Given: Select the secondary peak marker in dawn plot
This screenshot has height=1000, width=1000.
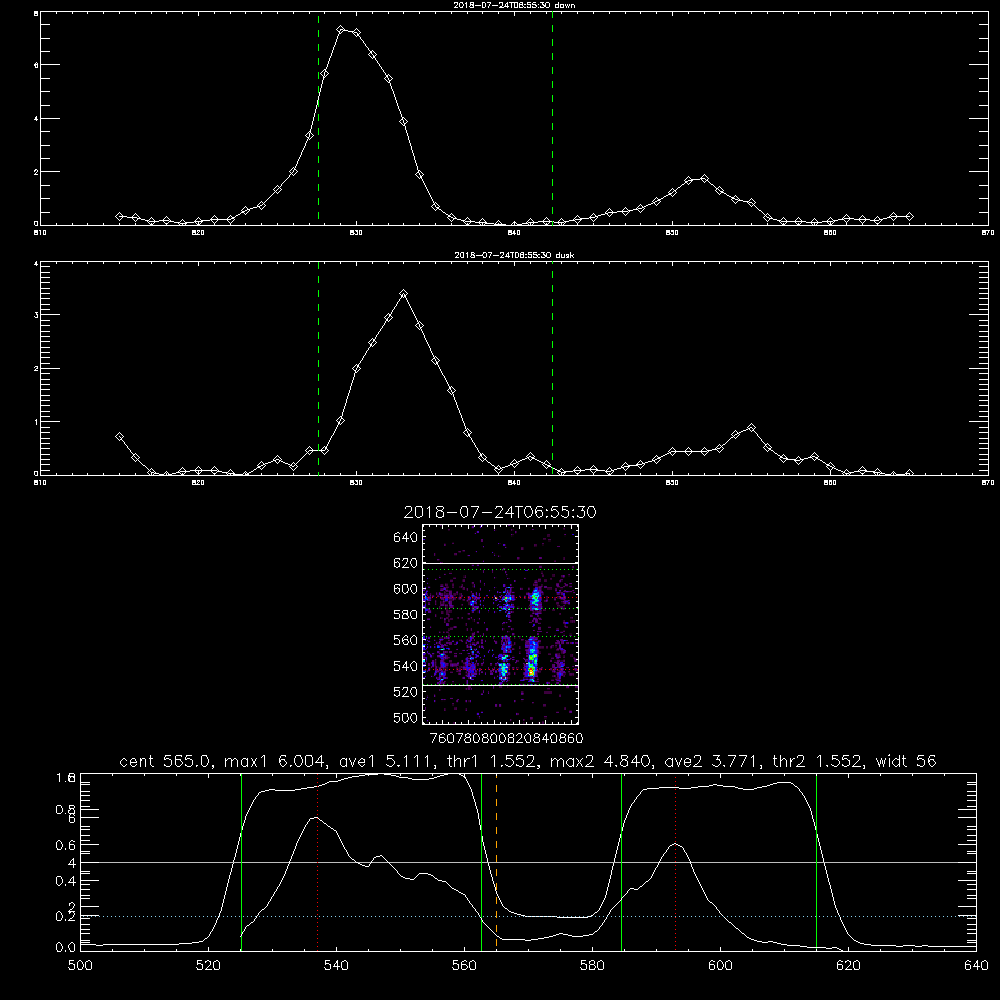Looking at the screenshot, I should click(704, 178).
